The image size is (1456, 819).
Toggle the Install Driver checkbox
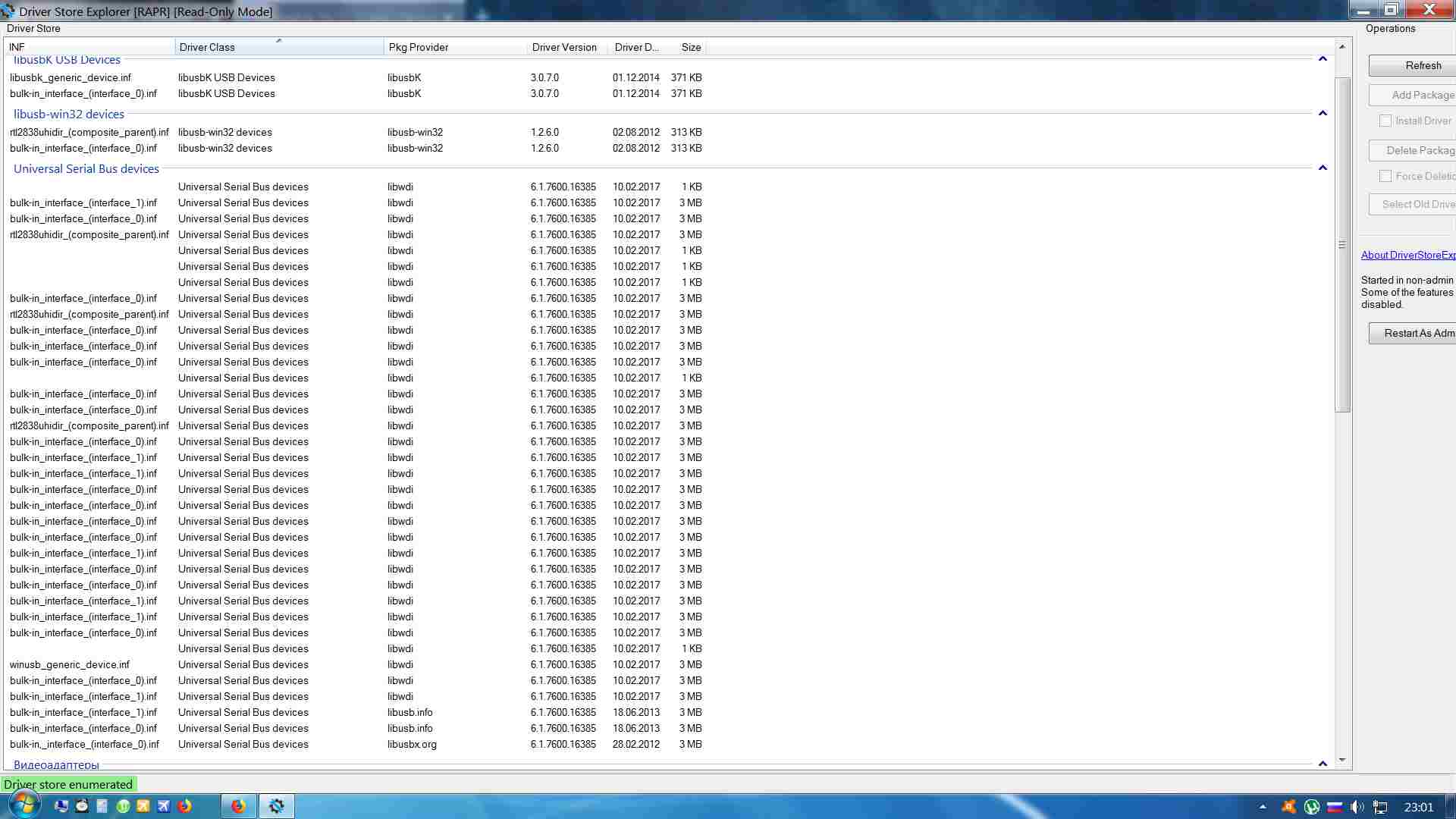point(1385,121)
